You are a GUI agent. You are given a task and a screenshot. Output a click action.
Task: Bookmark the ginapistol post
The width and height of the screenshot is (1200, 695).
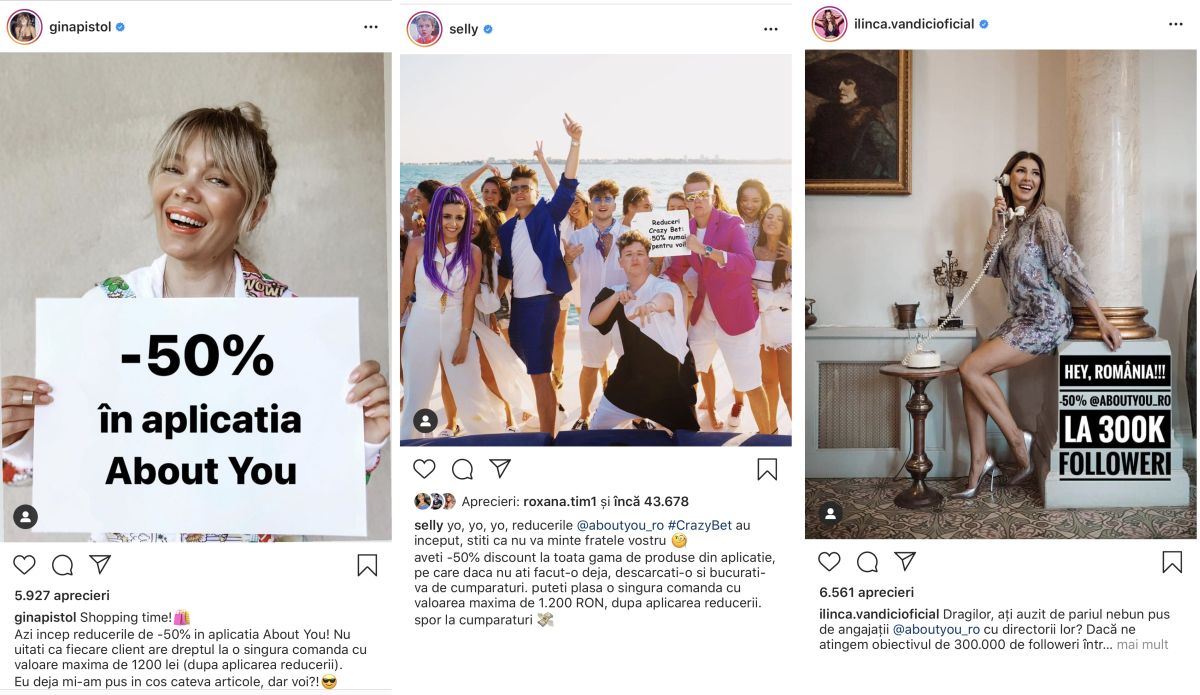367,565
